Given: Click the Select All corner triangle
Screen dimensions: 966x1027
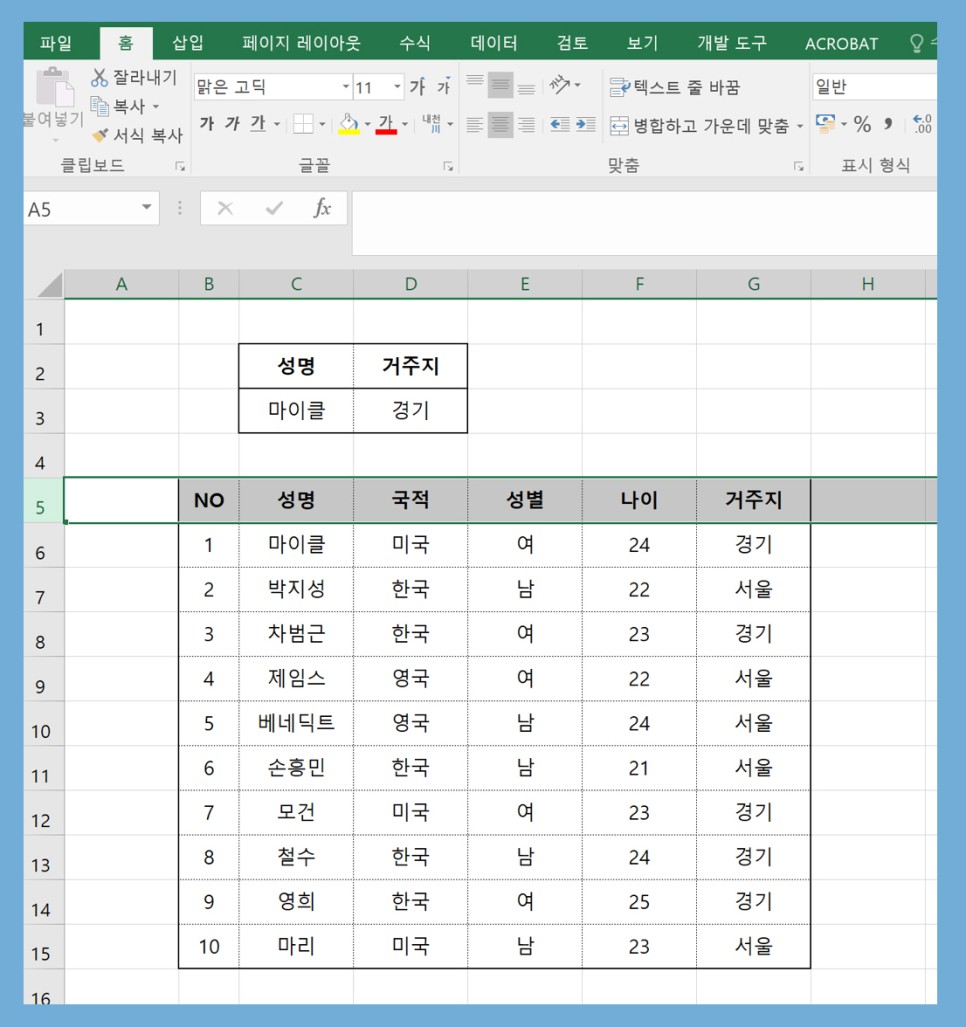Looking at the screenshot, I should pyautogui.click(x=50, y=285).
